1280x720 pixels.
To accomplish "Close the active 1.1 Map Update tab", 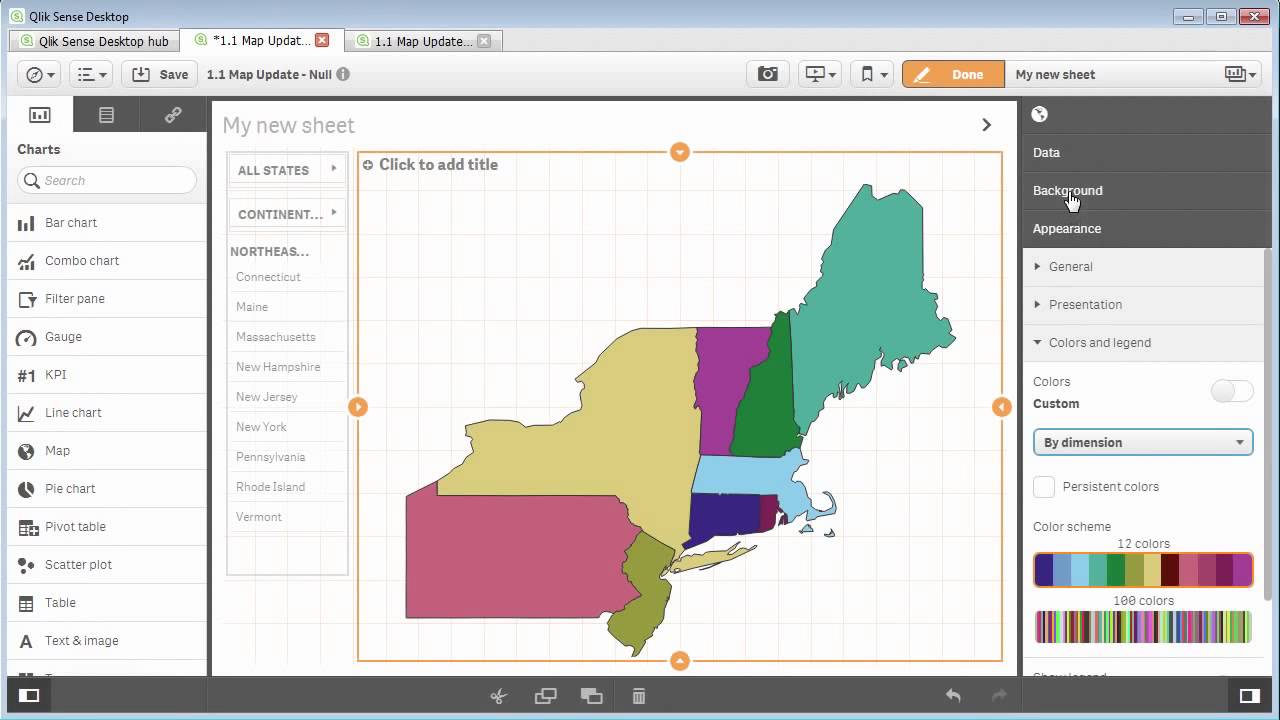I will pyautogui.click(x=322, y=40).
